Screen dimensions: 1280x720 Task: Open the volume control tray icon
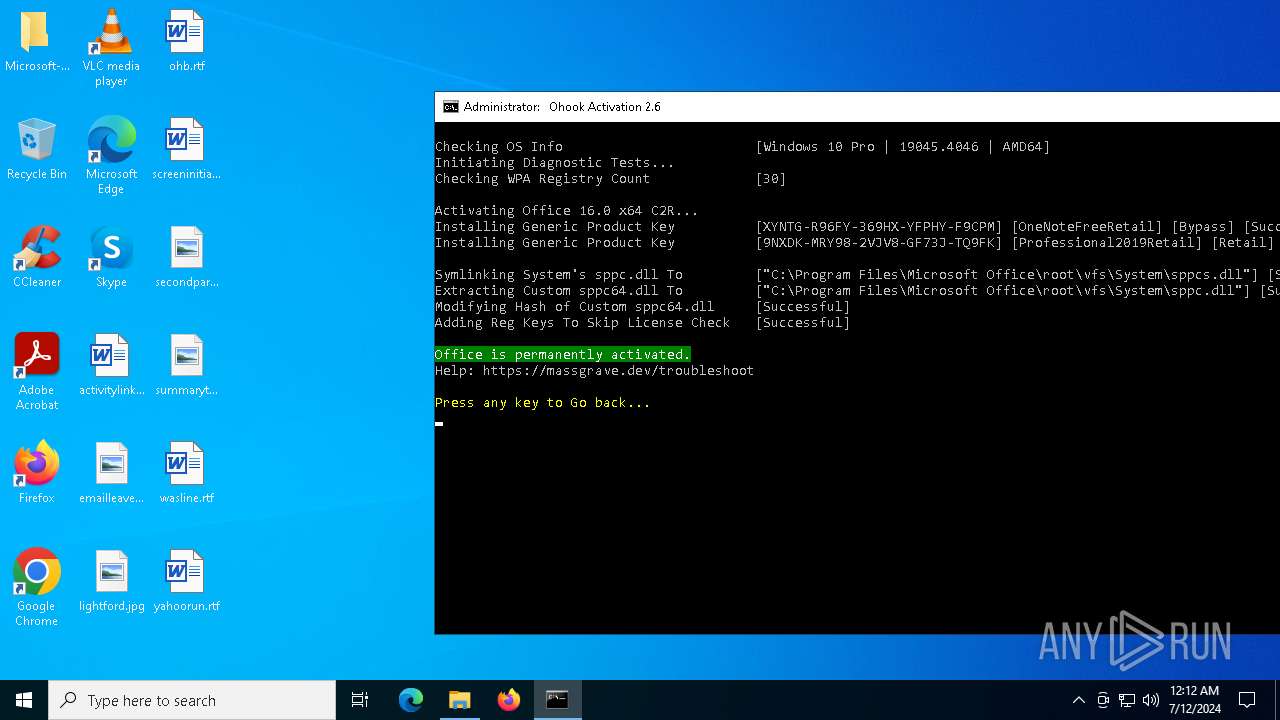pos(1151,700)
